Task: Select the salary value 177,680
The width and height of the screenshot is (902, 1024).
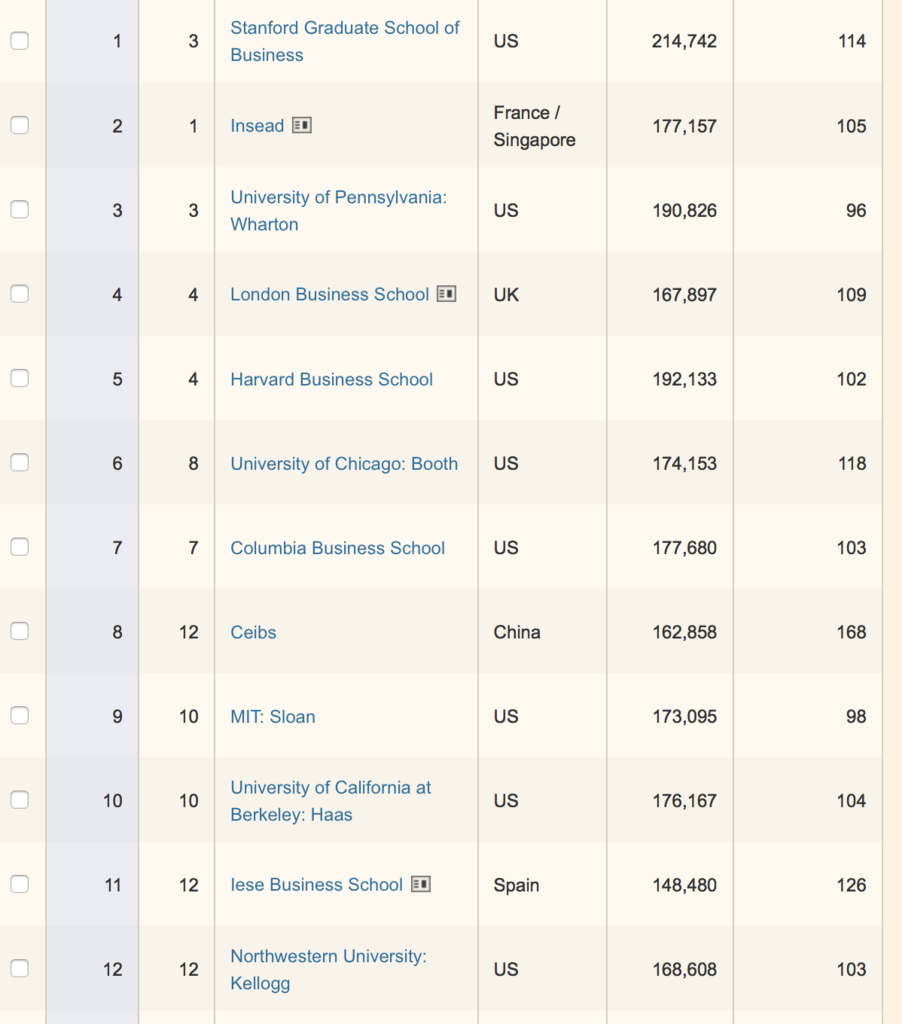Action: point(685,547)
